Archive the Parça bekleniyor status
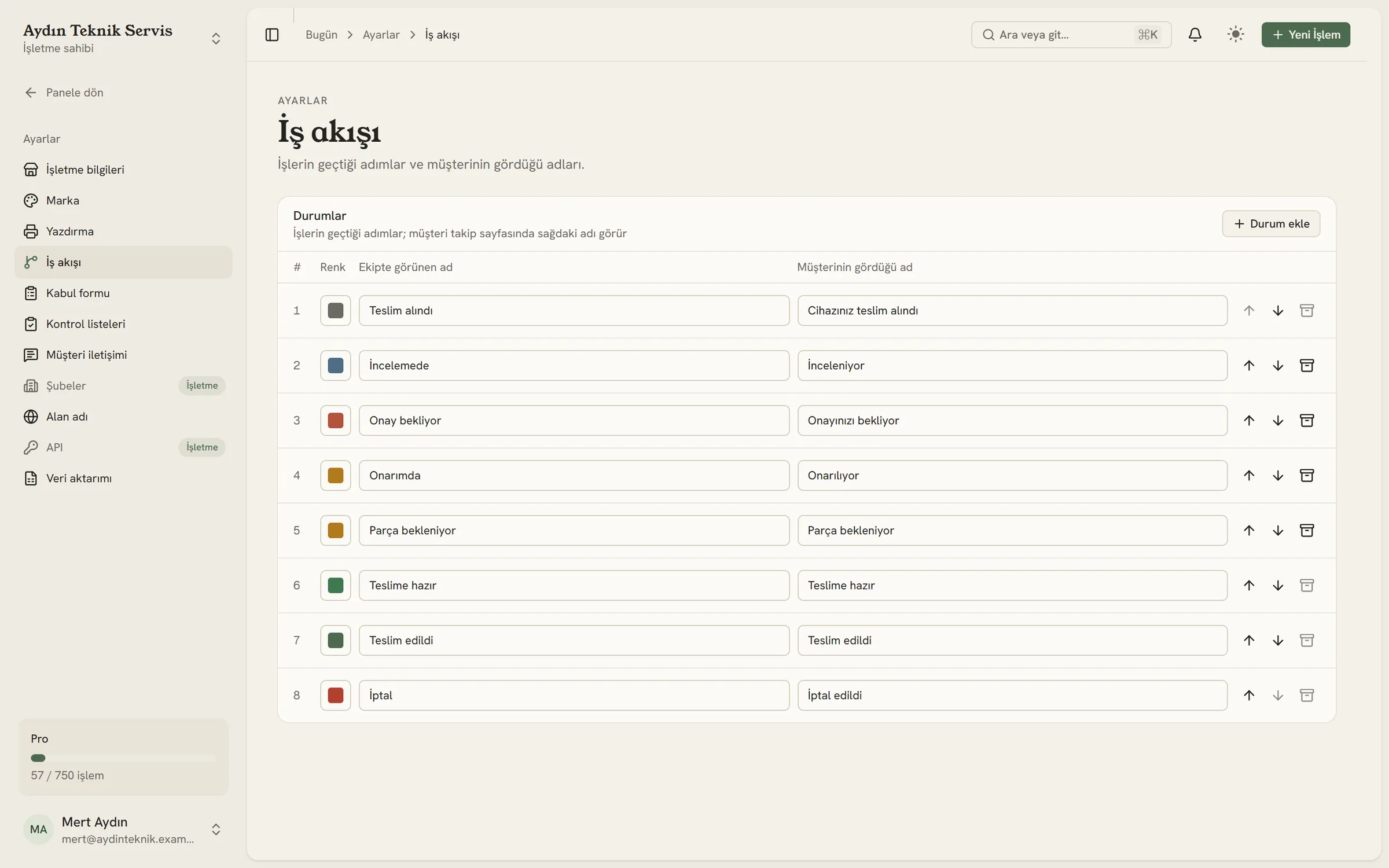The image size is (1389, 868). tap(1306, 531)
